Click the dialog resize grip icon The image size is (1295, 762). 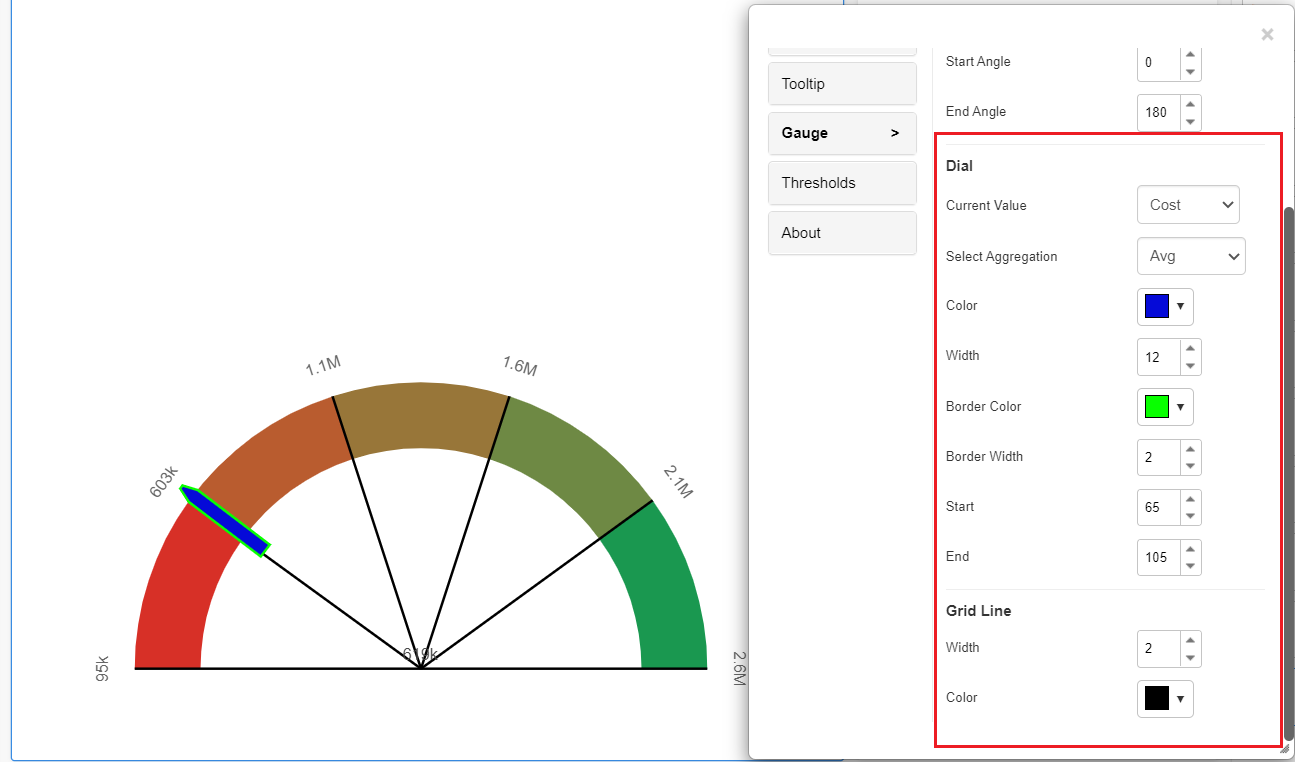point(1285,748)
